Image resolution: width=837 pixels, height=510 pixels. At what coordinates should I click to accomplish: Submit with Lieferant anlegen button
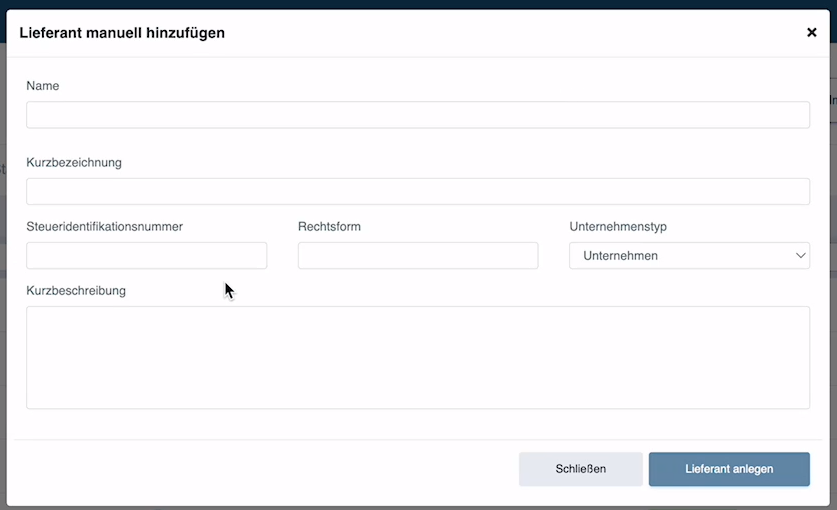pyautogui.click(x=729, y=469)
